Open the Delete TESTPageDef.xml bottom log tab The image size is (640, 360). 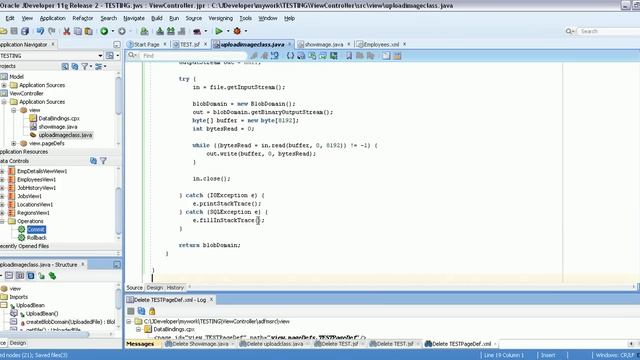coord(461,344)
